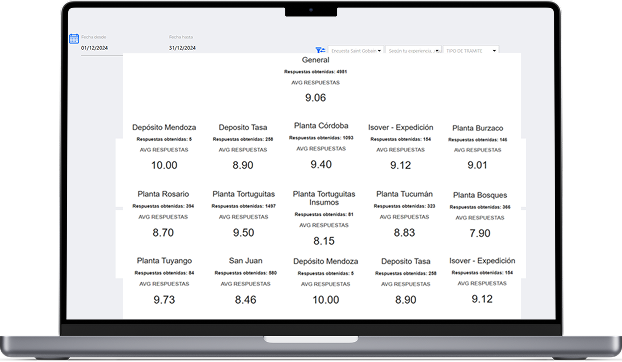This screenshot has height=362, width=622.
Task: Open the San Juan card
Action: click(x=246, y=260)
